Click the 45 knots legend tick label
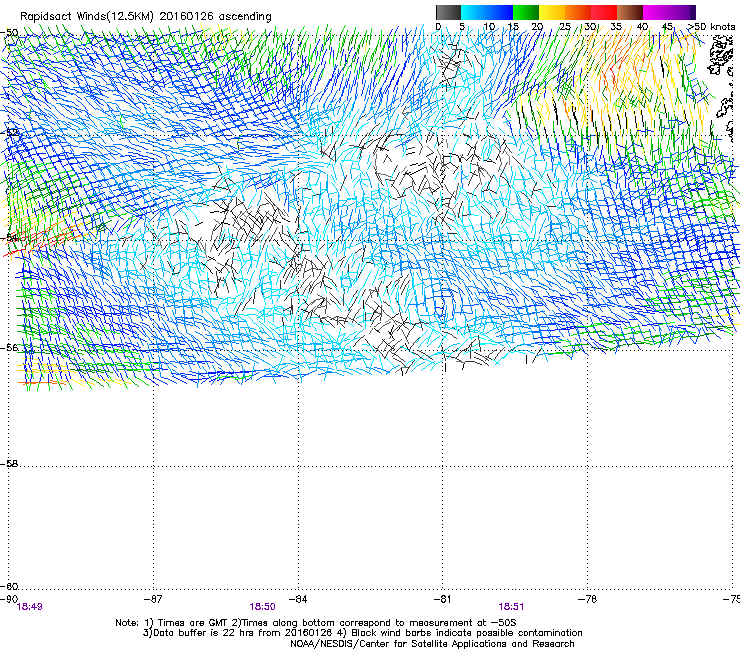This screenshot has height=650, width=740. (667, 27)
